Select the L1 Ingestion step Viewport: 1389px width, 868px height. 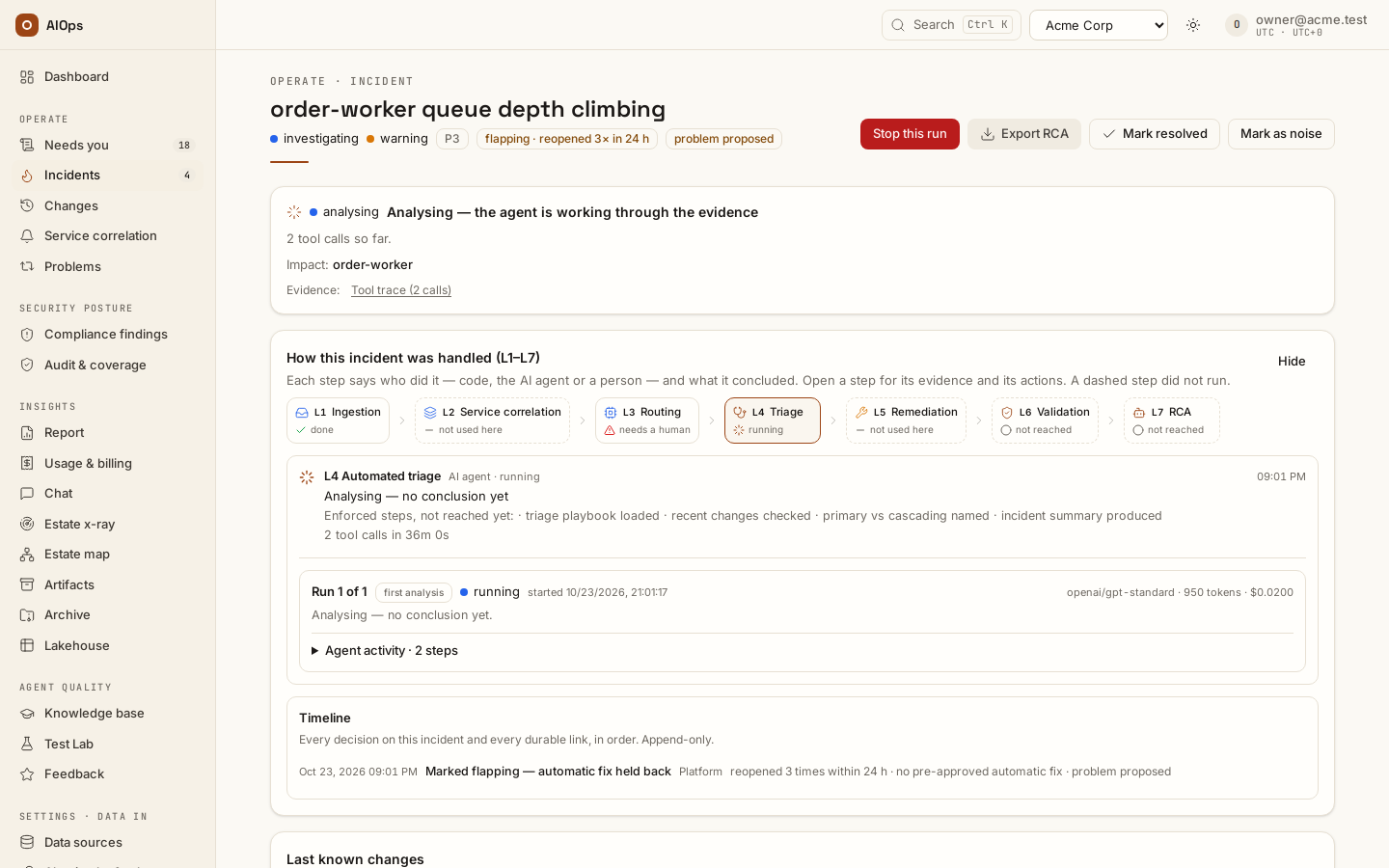click(x=338, y=420)
